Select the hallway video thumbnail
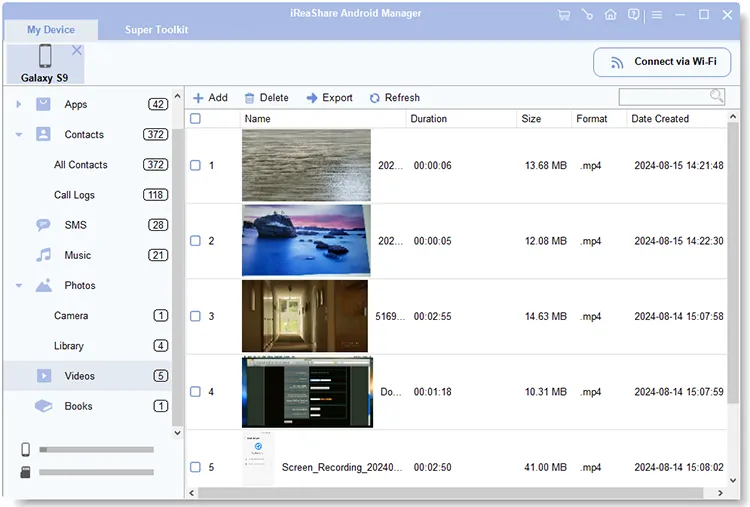This screenshot has width=750, height=507. (305, 316)
